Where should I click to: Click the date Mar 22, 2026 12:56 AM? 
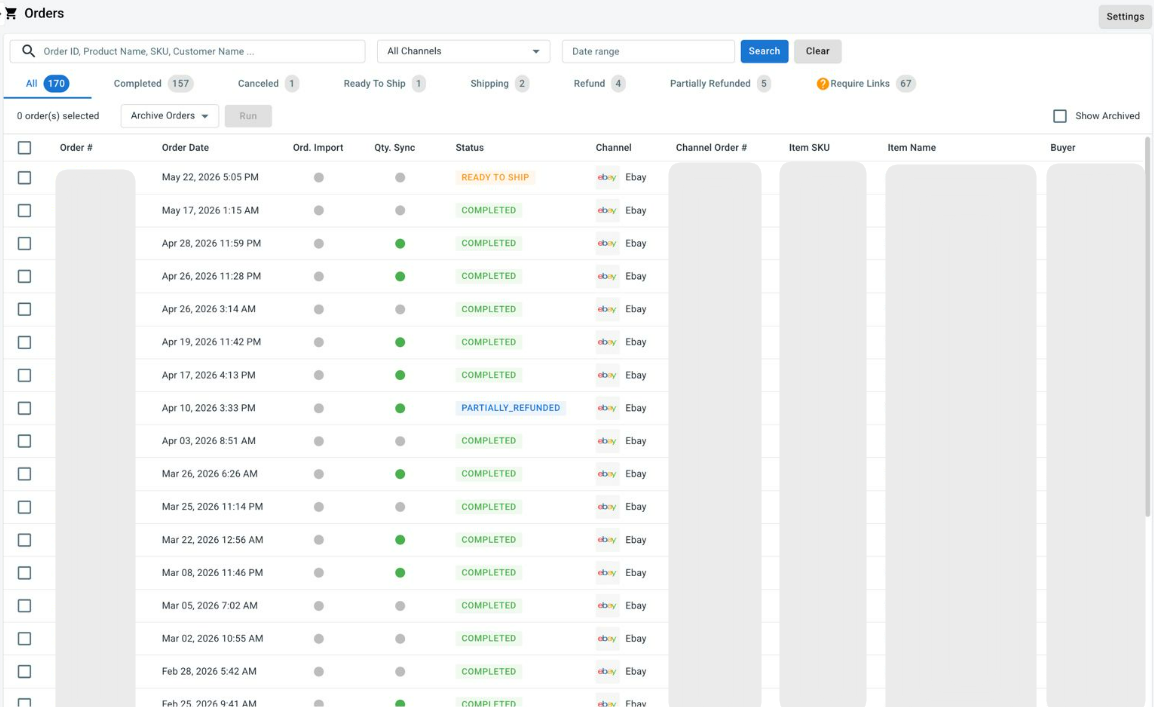tap(213, 540)
